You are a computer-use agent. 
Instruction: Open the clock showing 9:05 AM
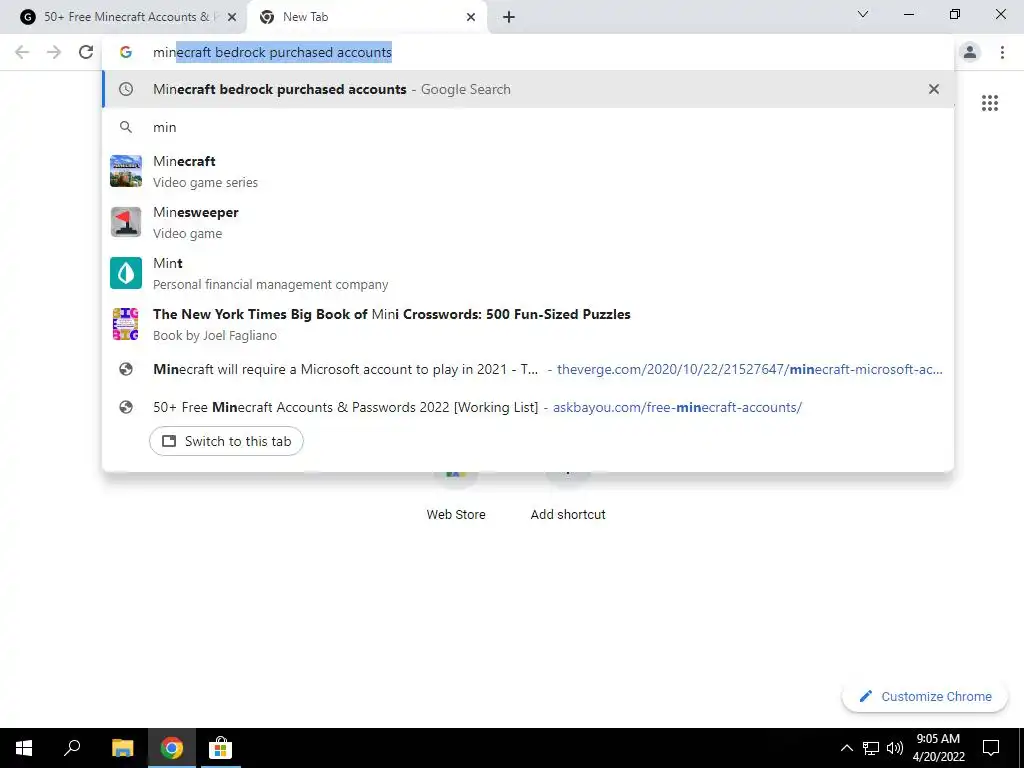[938, 748]
